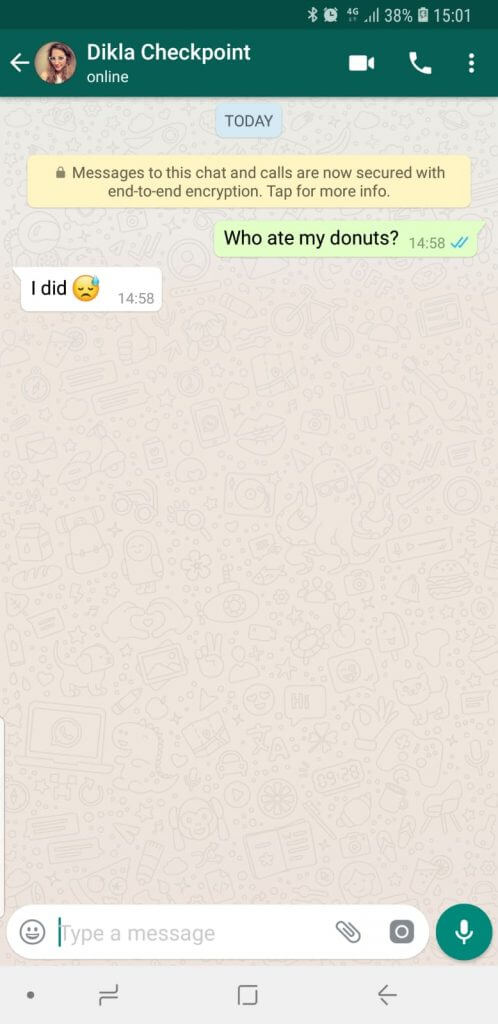The width and height of the screenshot is (498, 1024).
Task: Open the emoji picker
Action: coord(32,932)
